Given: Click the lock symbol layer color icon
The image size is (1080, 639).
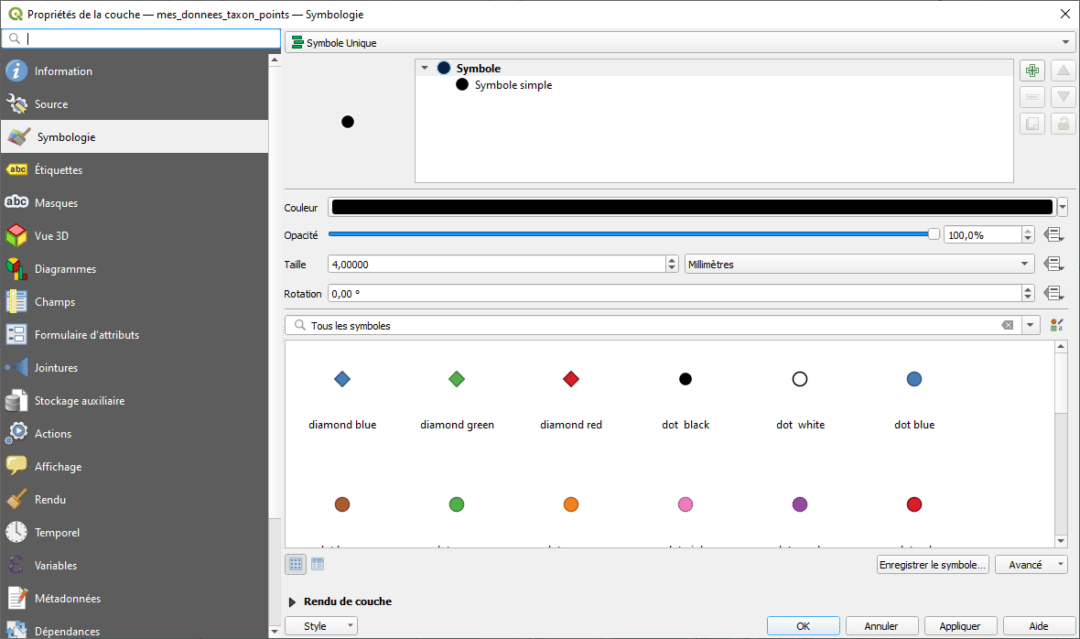Looking at the screenshot, I should [x=1062, y=123].
